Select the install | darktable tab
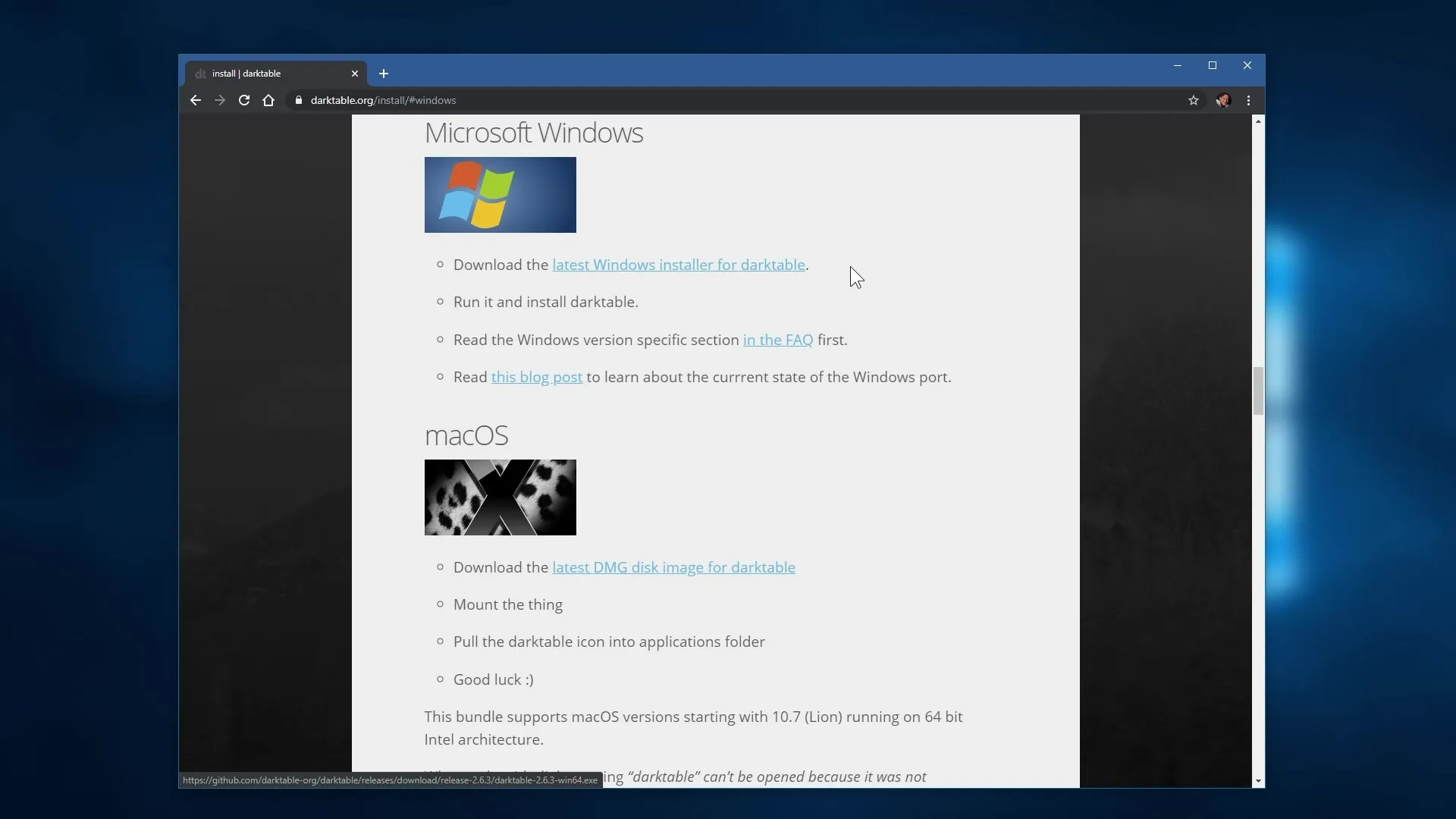The height and width of the screenshot is (819, 1456). [x=276, y=74]
